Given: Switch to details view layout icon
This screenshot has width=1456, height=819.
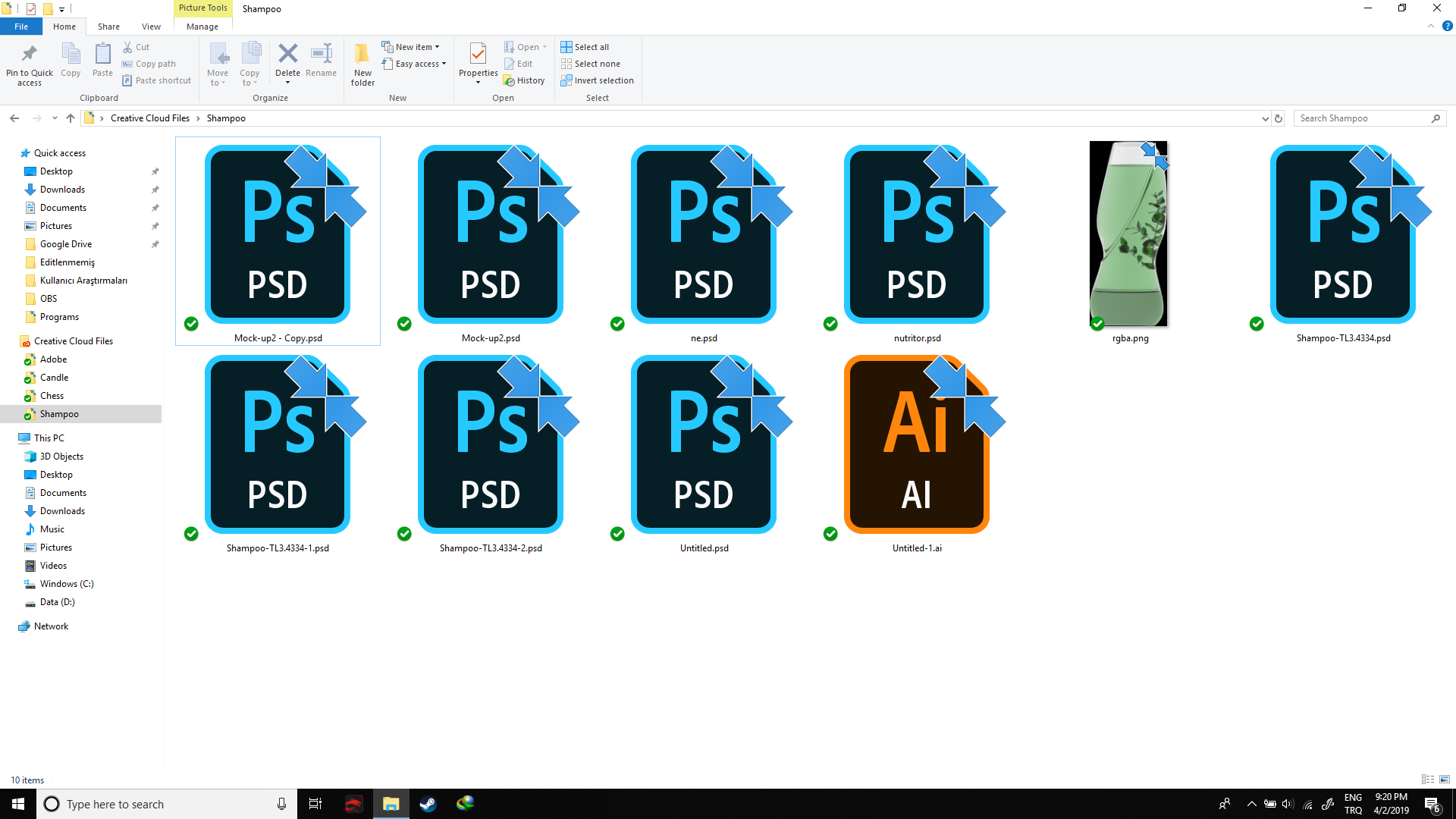Looking at the screenshot, I should [x=1428, y=780].
